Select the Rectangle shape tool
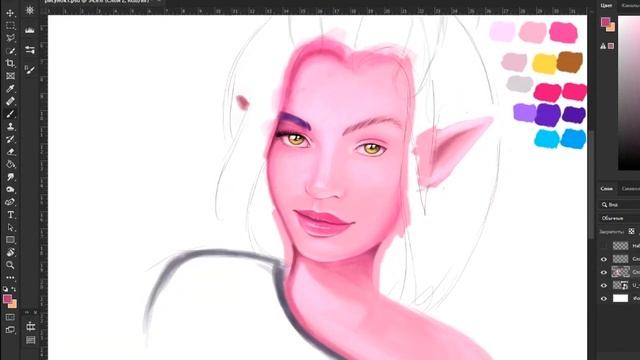 point(10,240)
